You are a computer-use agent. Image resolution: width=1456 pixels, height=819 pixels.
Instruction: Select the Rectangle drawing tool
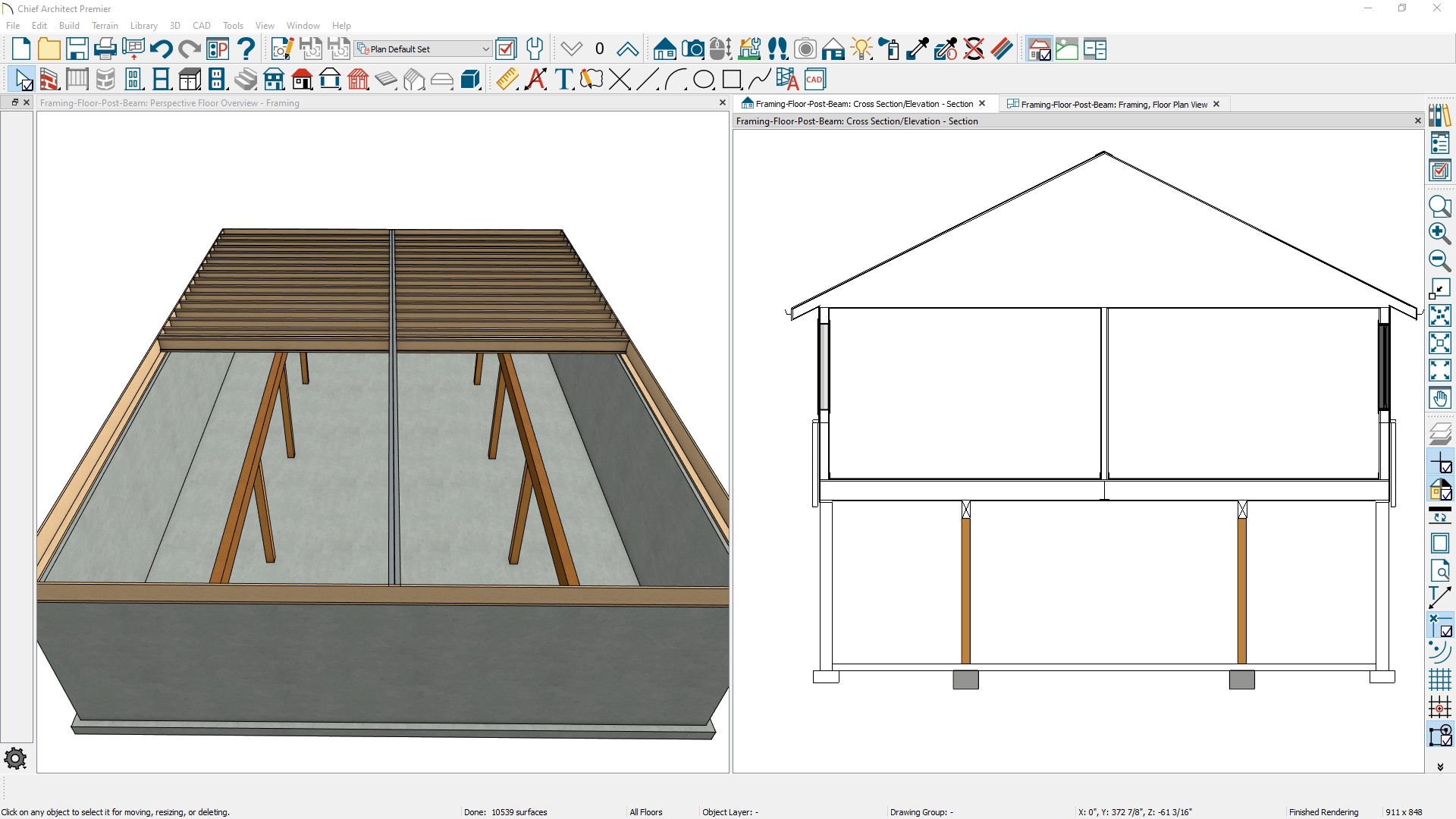click(x=732, y=79)
